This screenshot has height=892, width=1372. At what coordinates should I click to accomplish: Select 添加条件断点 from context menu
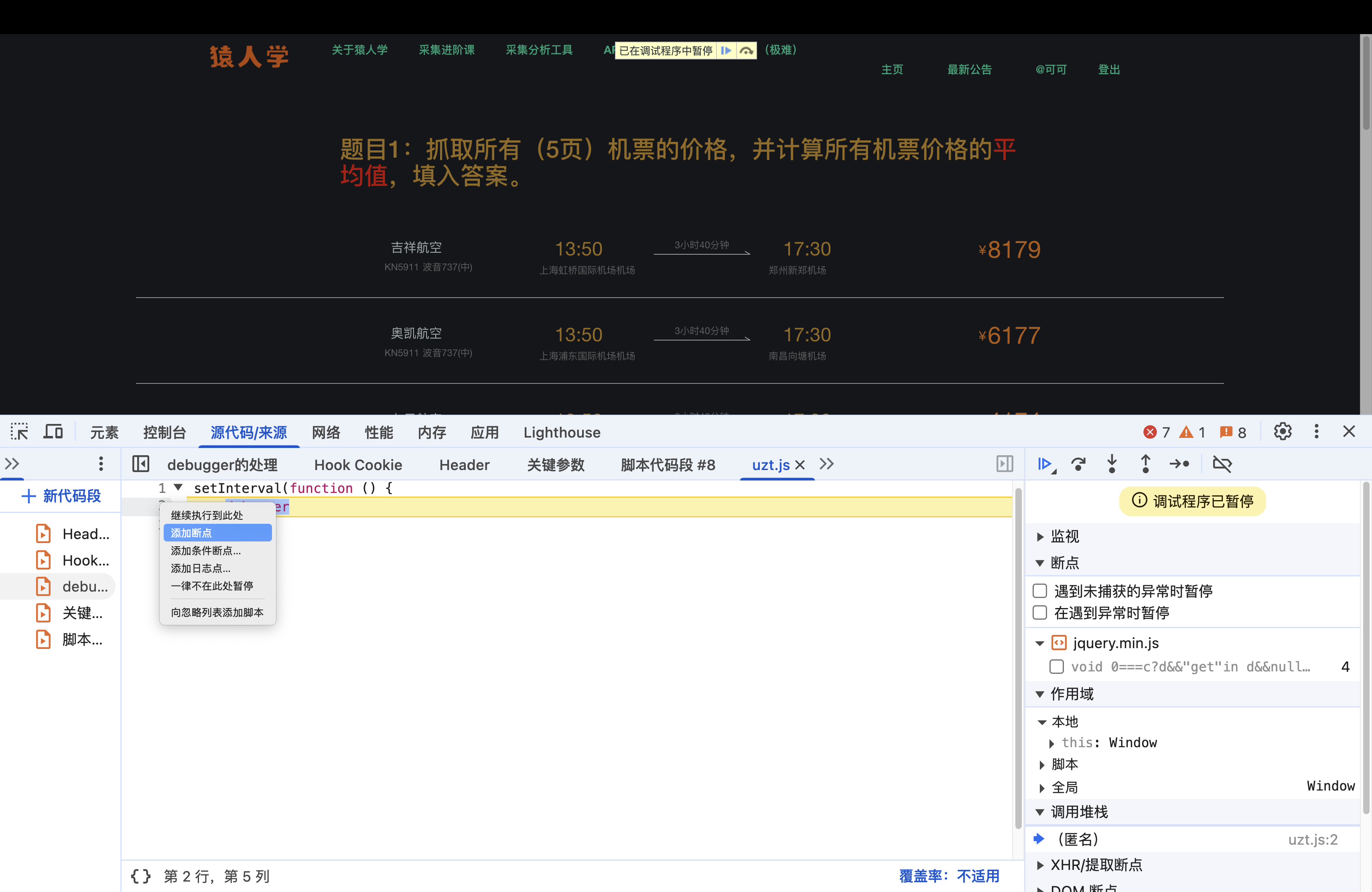(206, 551)
